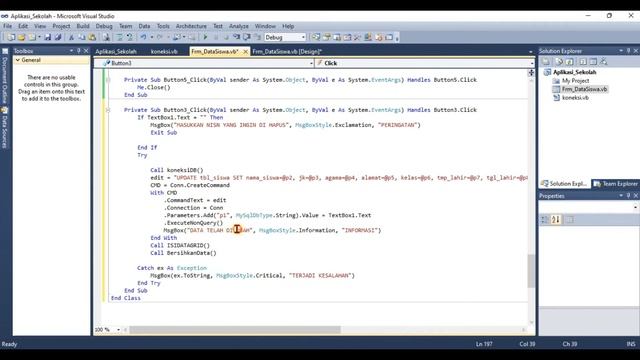Close the Frm_DataSiswa.vb editor tab

246,52
